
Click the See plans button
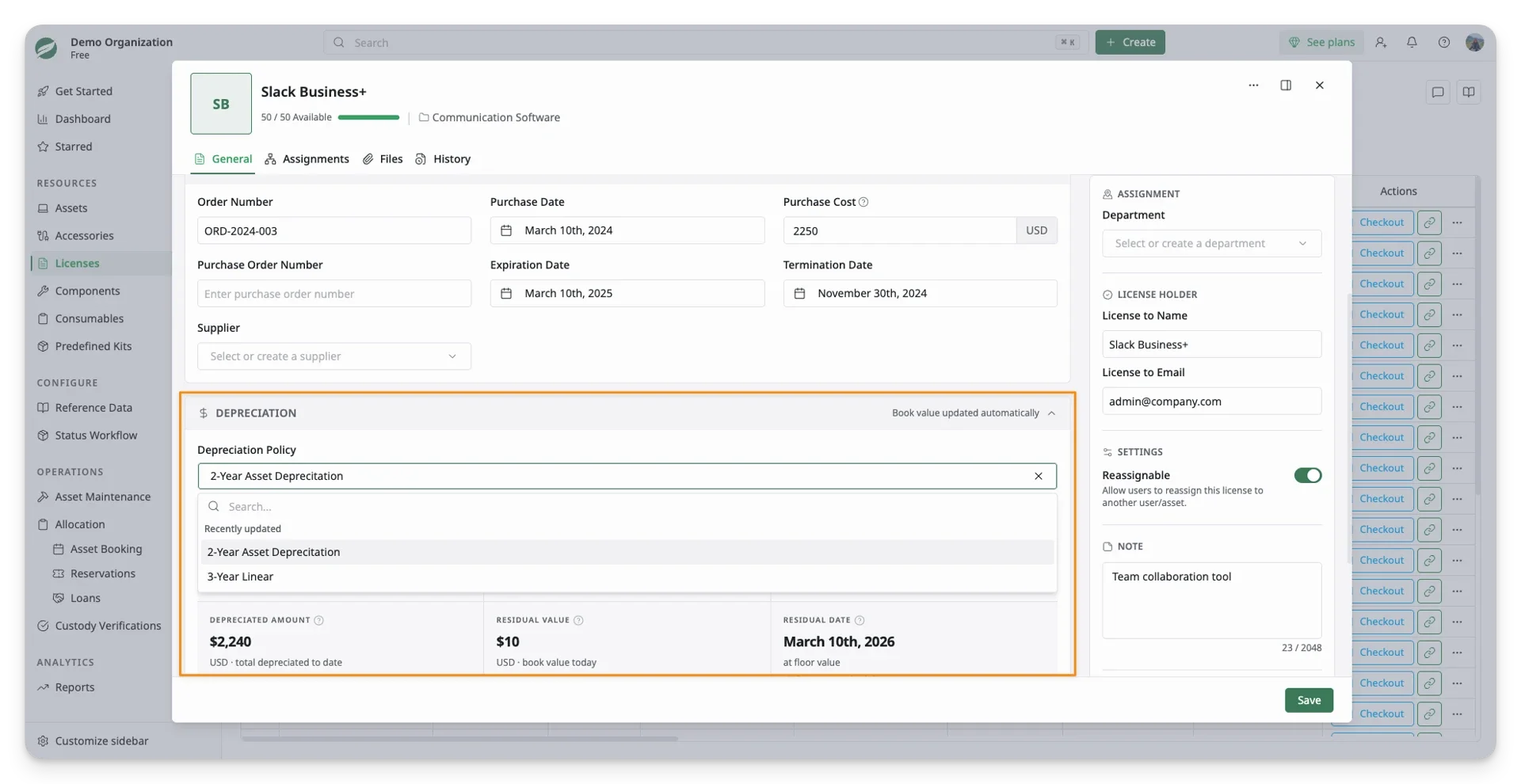coord(1321,42)
